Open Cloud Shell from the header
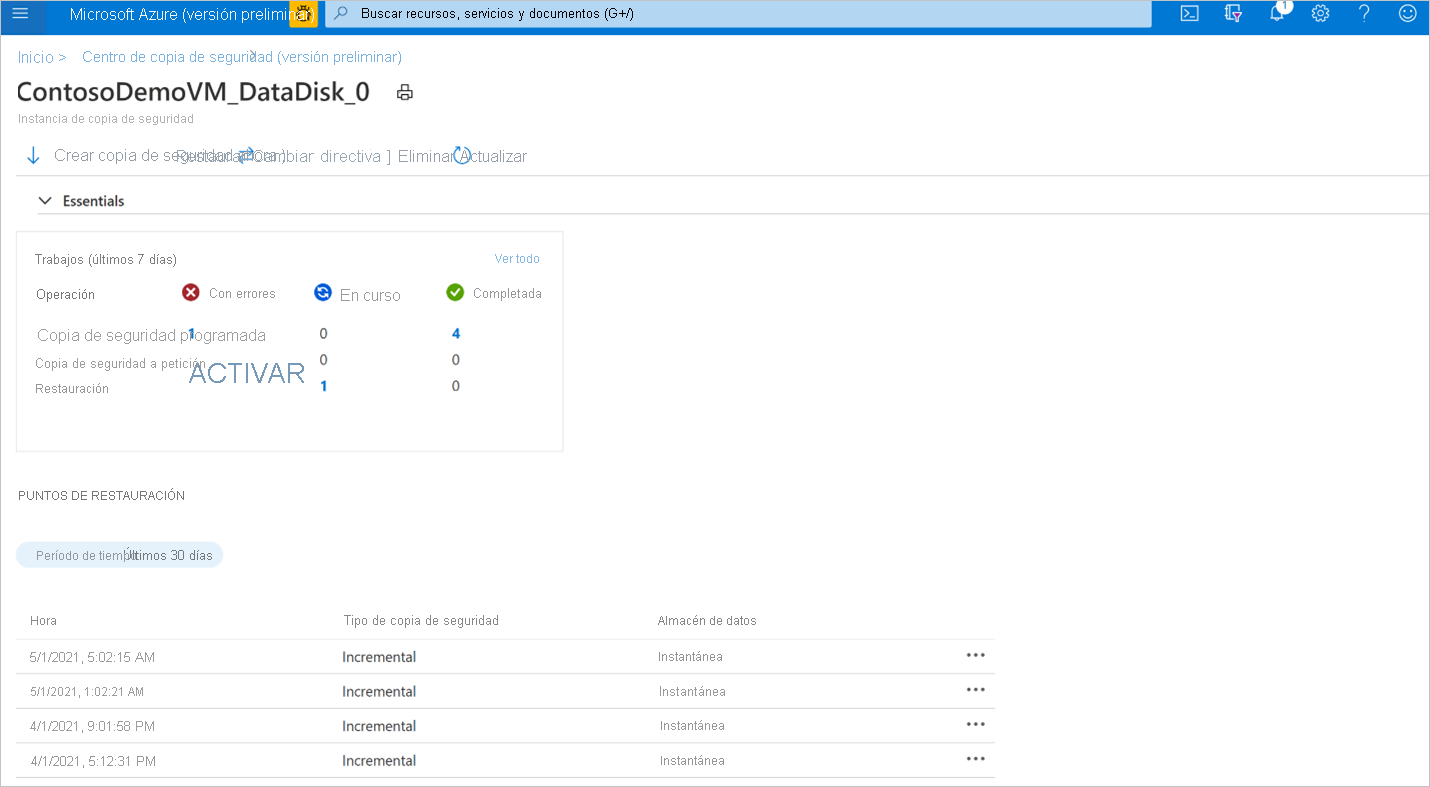Viewport: 1430px width, 787px height. pyautogui.click(x=1189, y=14)
